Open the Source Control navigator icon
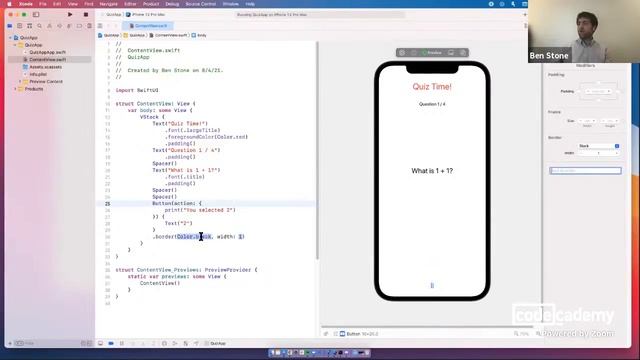 [20, 26]
